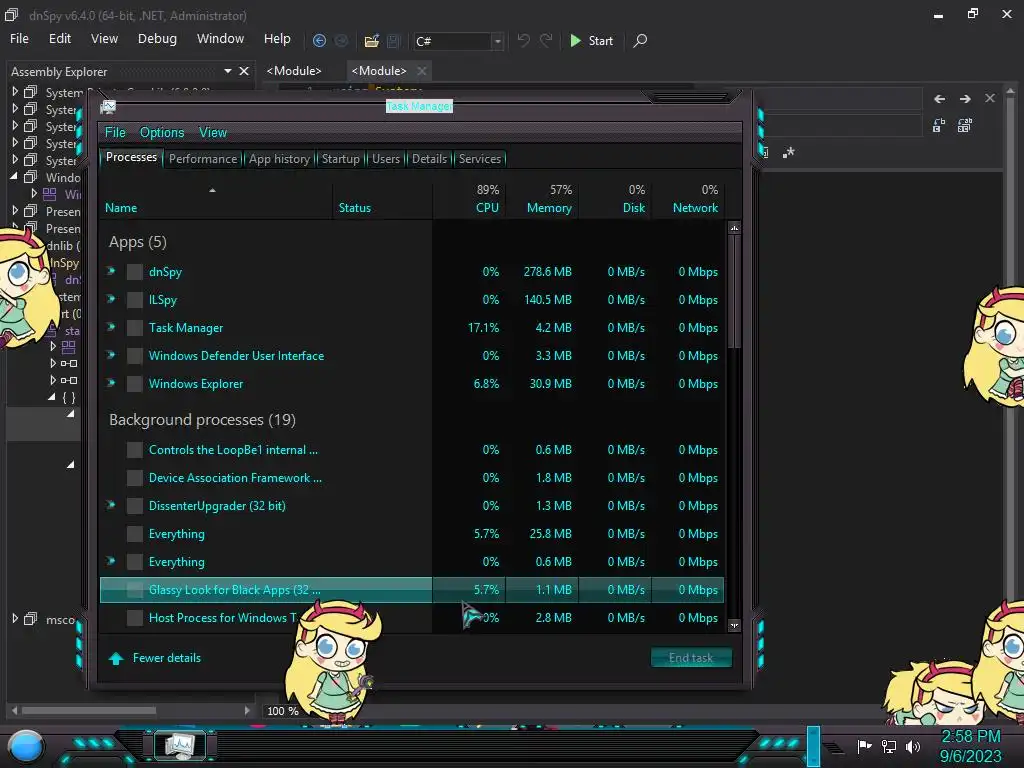
Task: Open dnSpy File menu
Action: click(x=19, y=39)
